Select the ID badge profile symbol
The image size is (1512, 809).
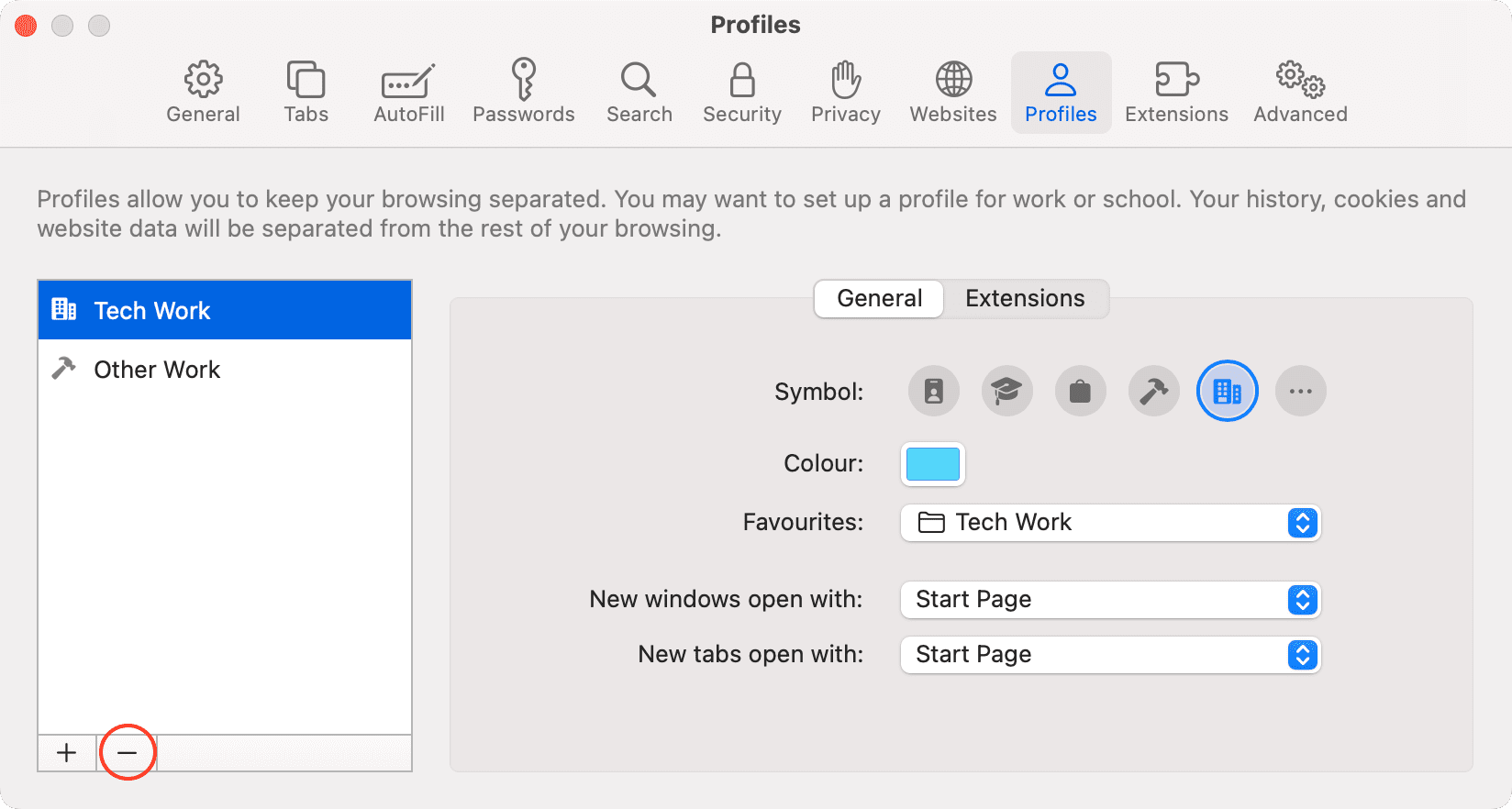tap(933, 392)
